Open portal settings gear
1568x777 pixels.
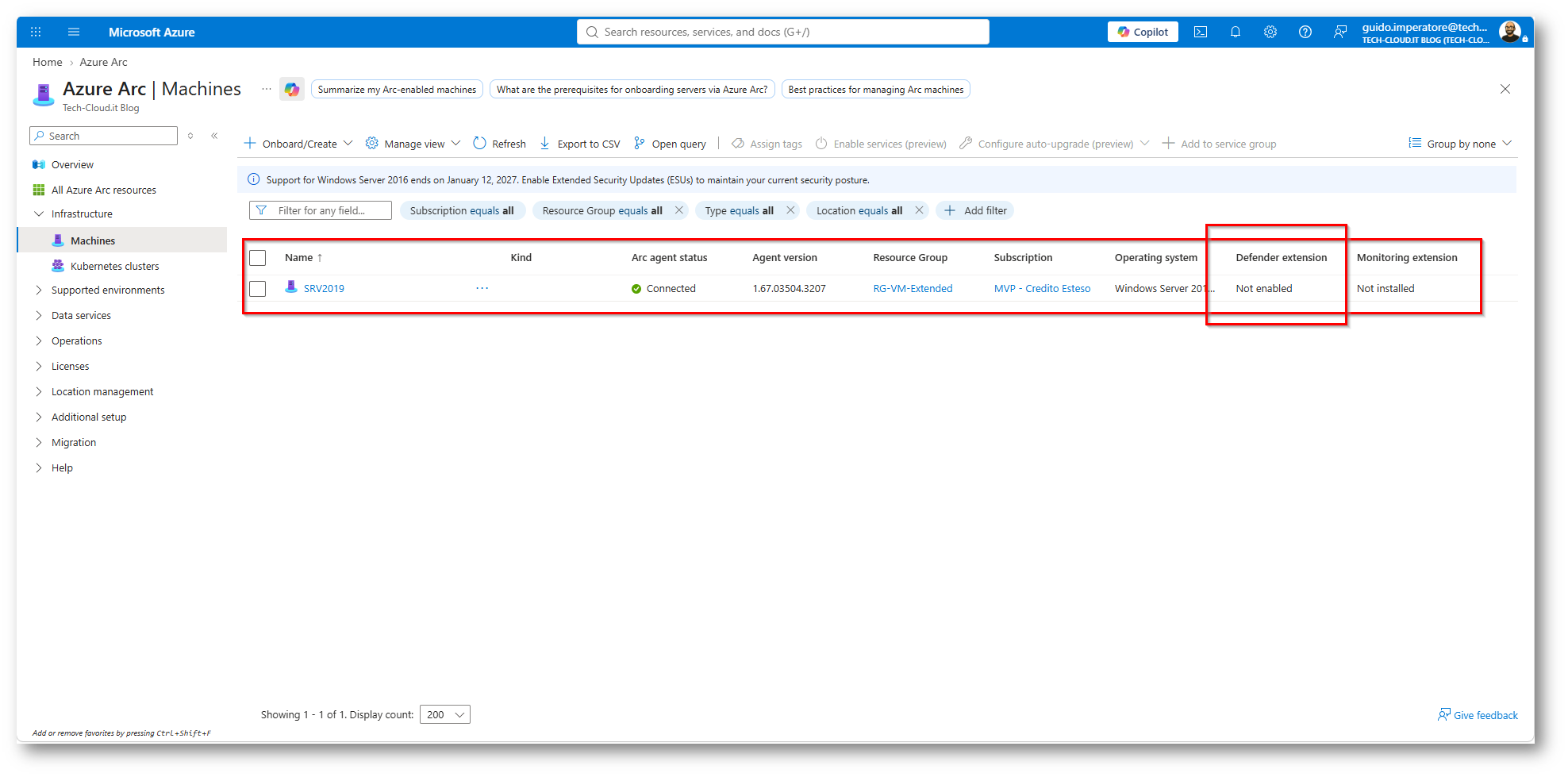[1270, 32]
